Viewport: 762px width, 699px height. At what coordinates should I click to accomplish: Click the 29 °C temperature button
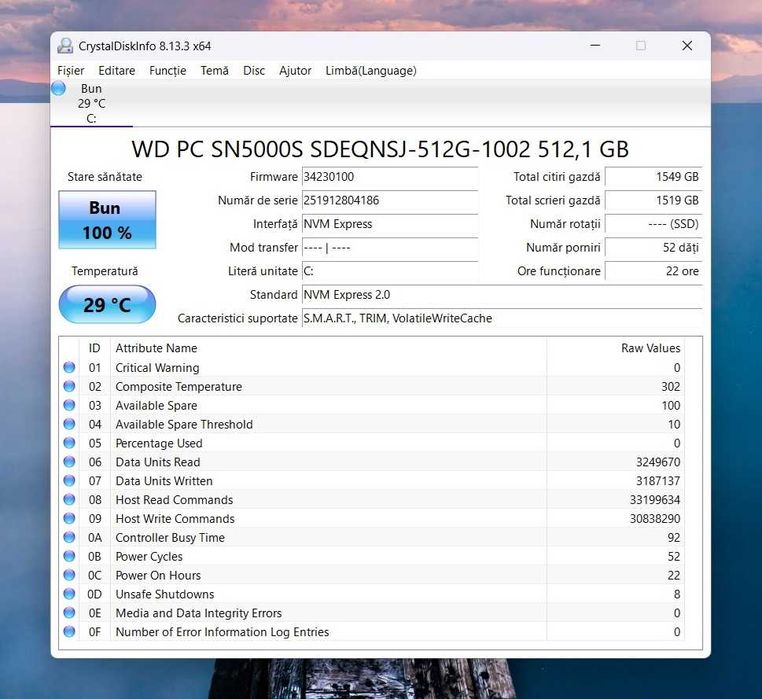(x=107, y=305)
